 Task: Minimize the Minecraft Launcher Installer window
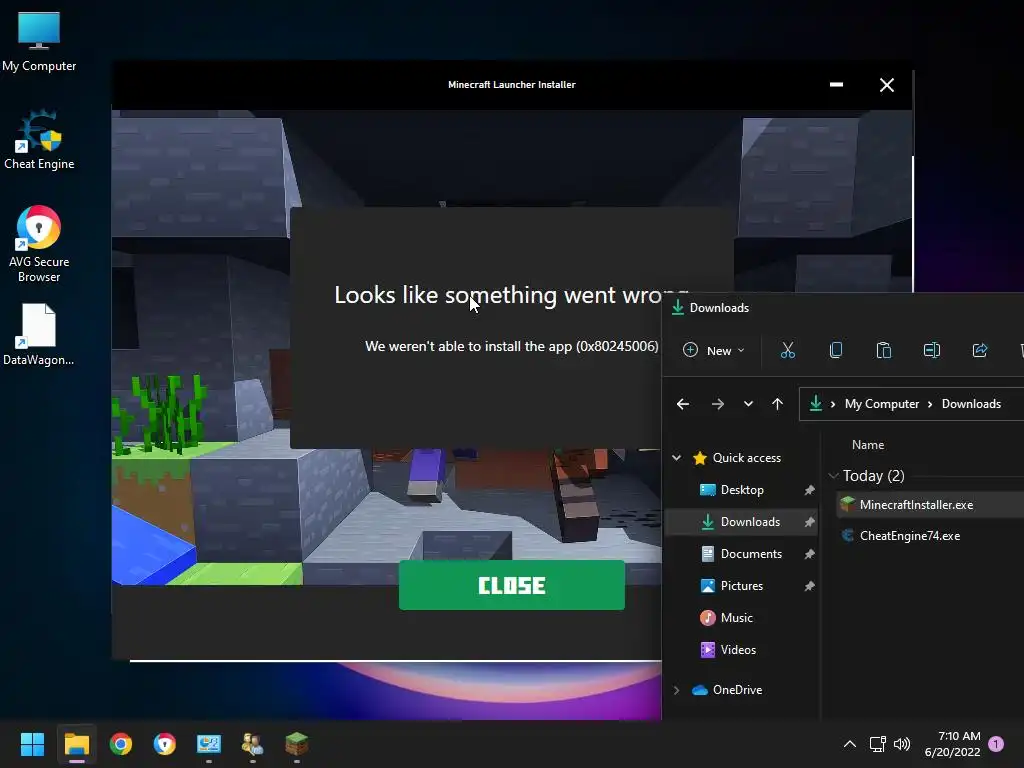pyautogui.click(x=836, y=85)
